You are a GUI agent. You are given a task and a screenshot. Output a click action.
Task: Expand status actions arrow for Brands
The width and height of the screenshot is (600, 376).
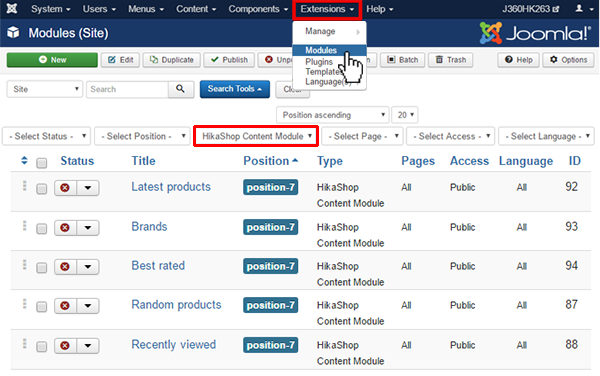(88, 228)
